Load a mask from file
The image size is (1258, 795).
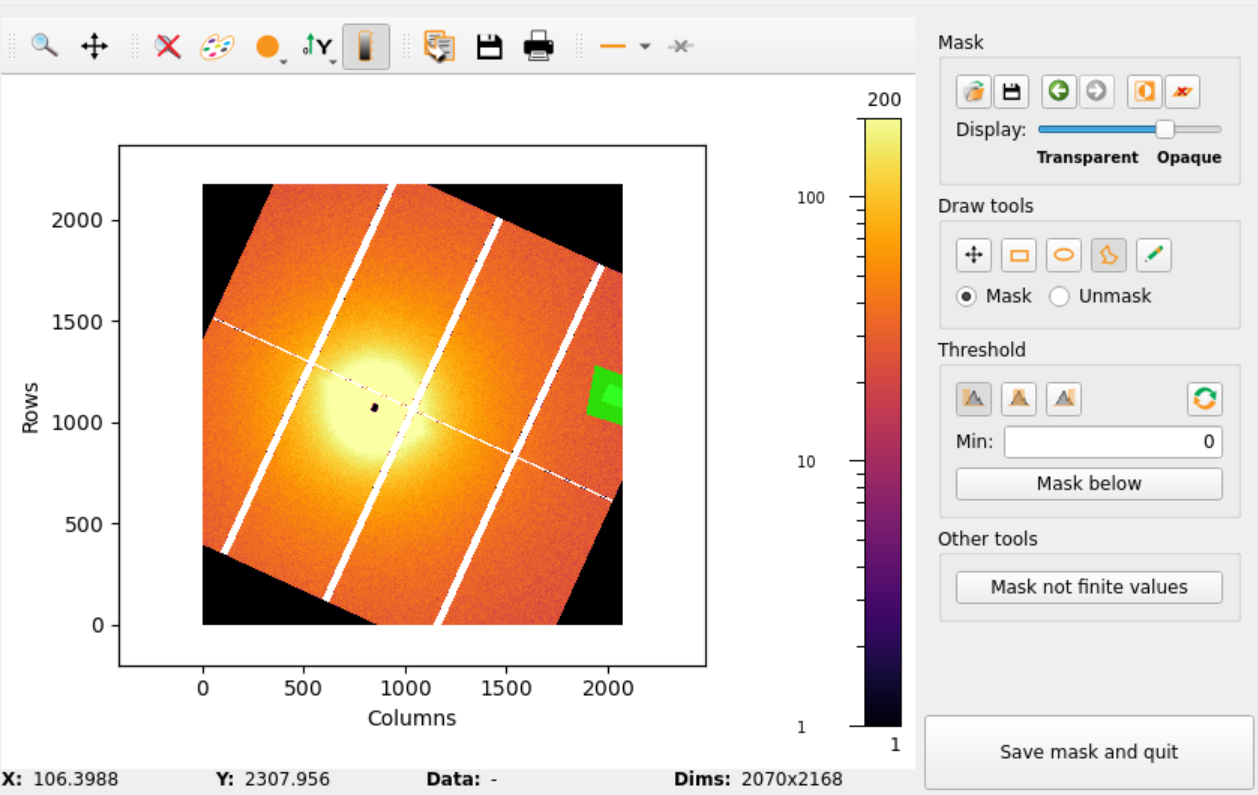click(x=973, y=92)
